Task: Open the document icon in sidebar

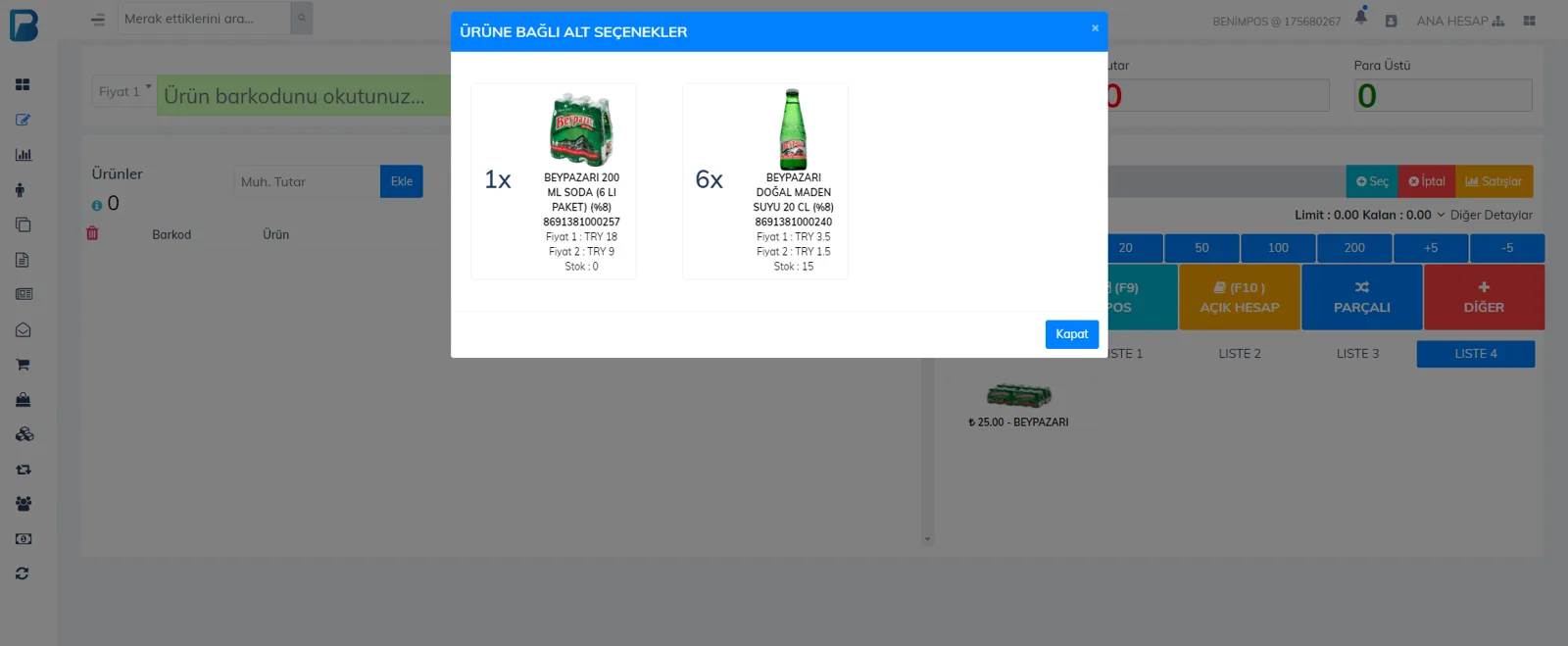Action: [x=23, y=260]
